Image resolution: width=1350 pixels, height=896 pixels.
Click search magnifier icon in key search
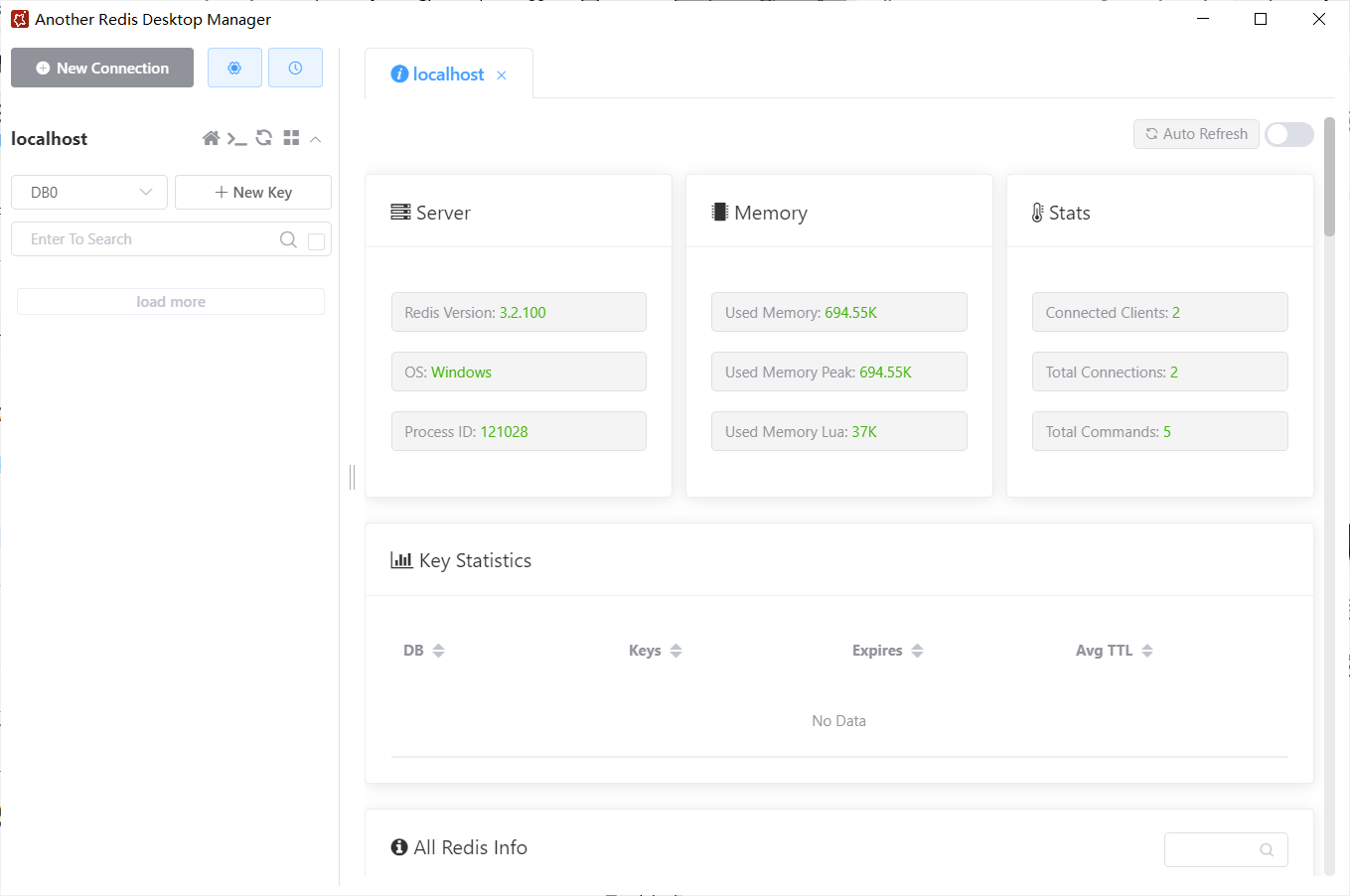pyautogui.click(x=288, y=239)
